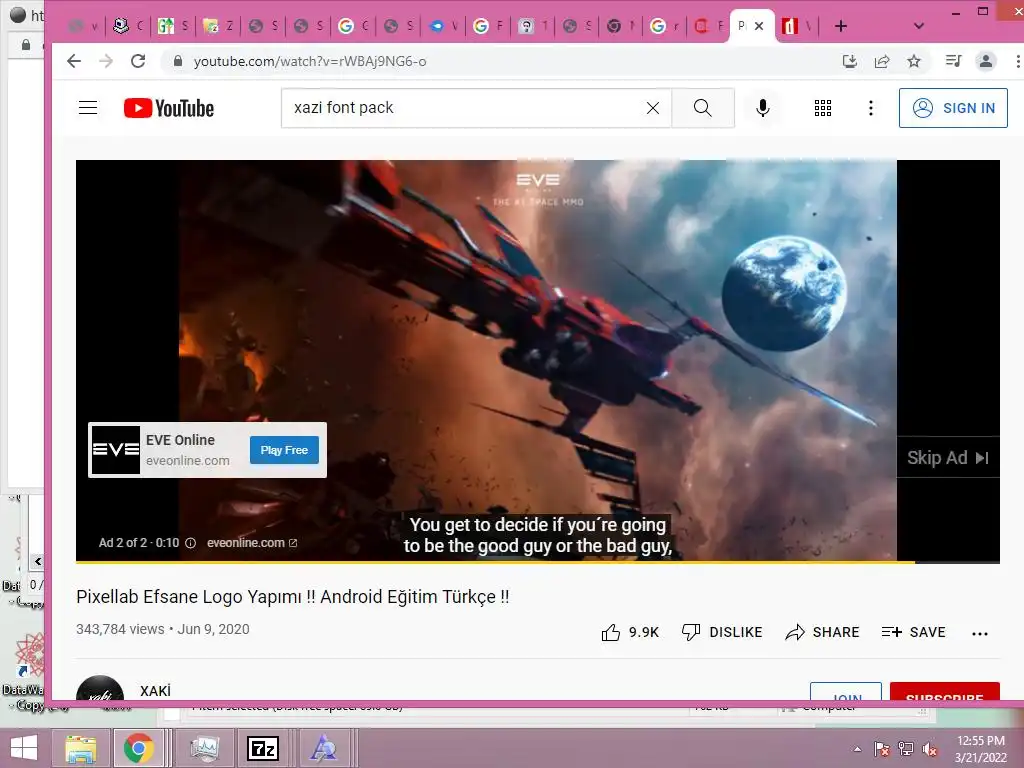
Task: Open the EVE Online ad title link
Action: pyautogui.click(x=180, y=440)
